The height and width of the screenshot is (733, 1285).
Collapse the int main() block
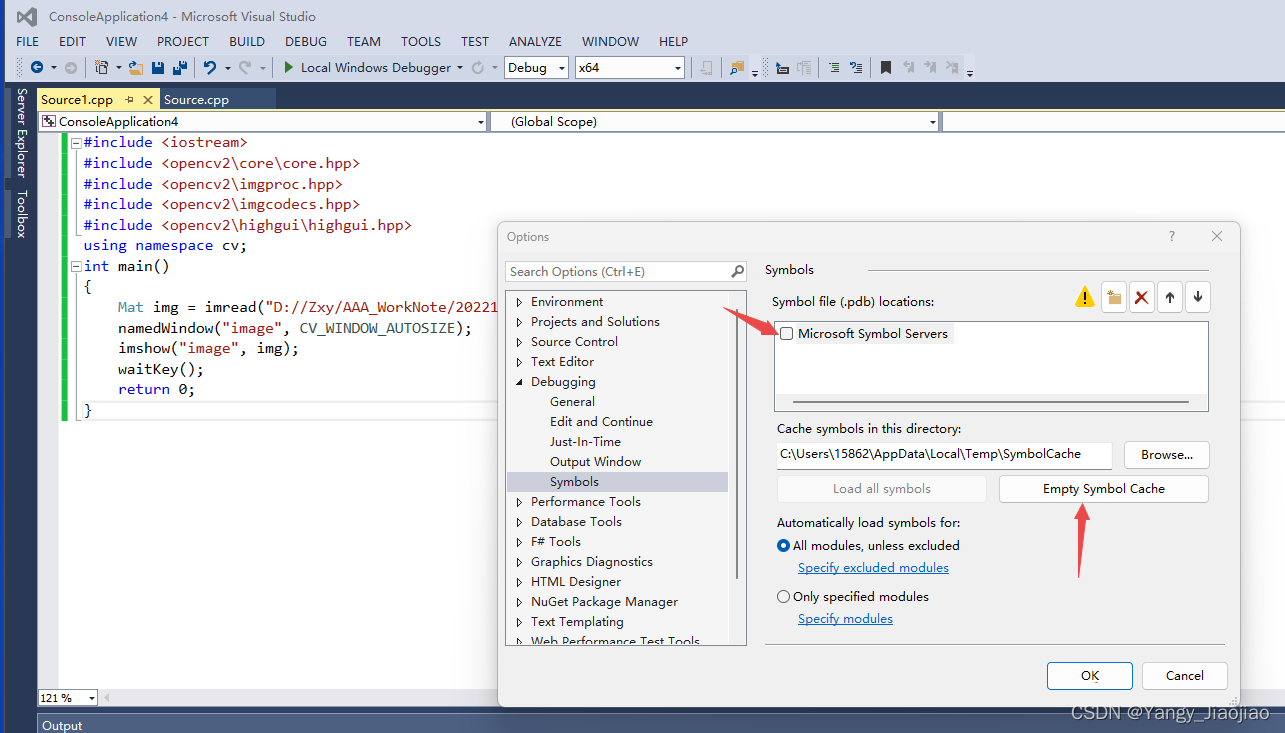coord(76,267)
